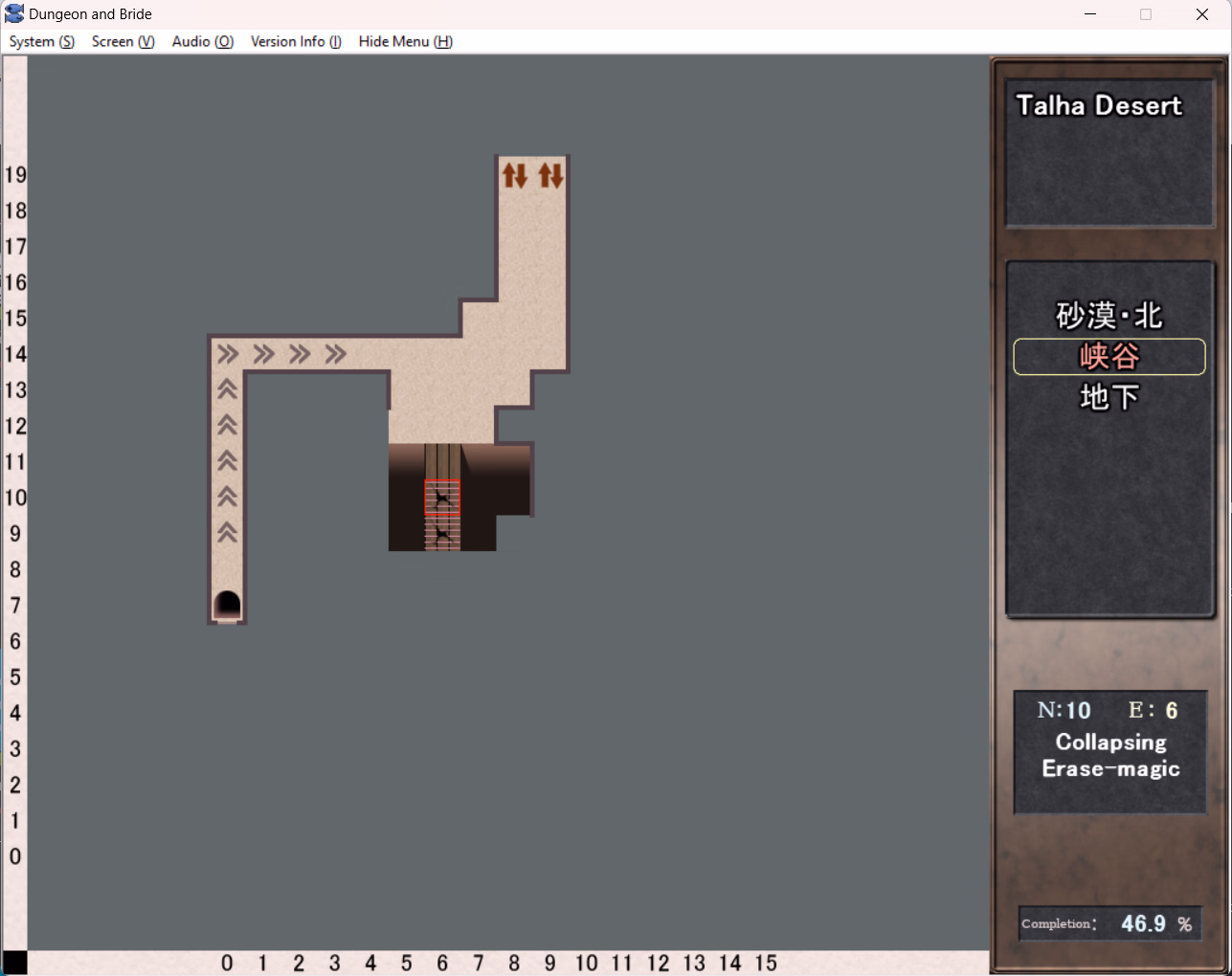Open the Audio menu

pyautogui.click(x=202, y=41)
